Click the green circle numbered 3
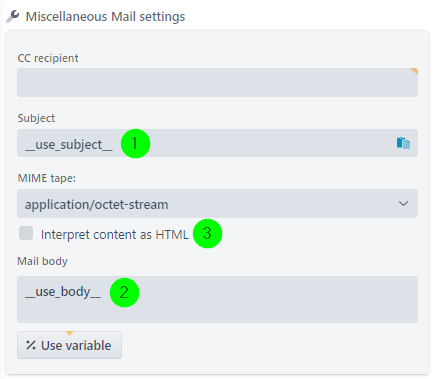 [x=207, y=233]
